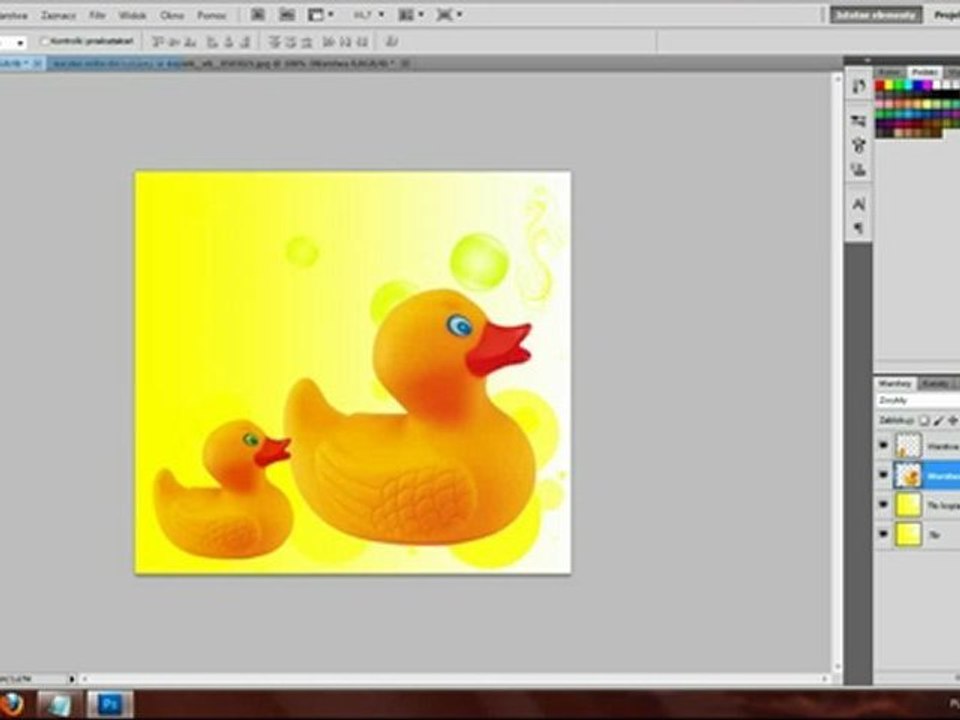Align left edges of layers
The image size is (960, 720).
[x=212, y=42]
